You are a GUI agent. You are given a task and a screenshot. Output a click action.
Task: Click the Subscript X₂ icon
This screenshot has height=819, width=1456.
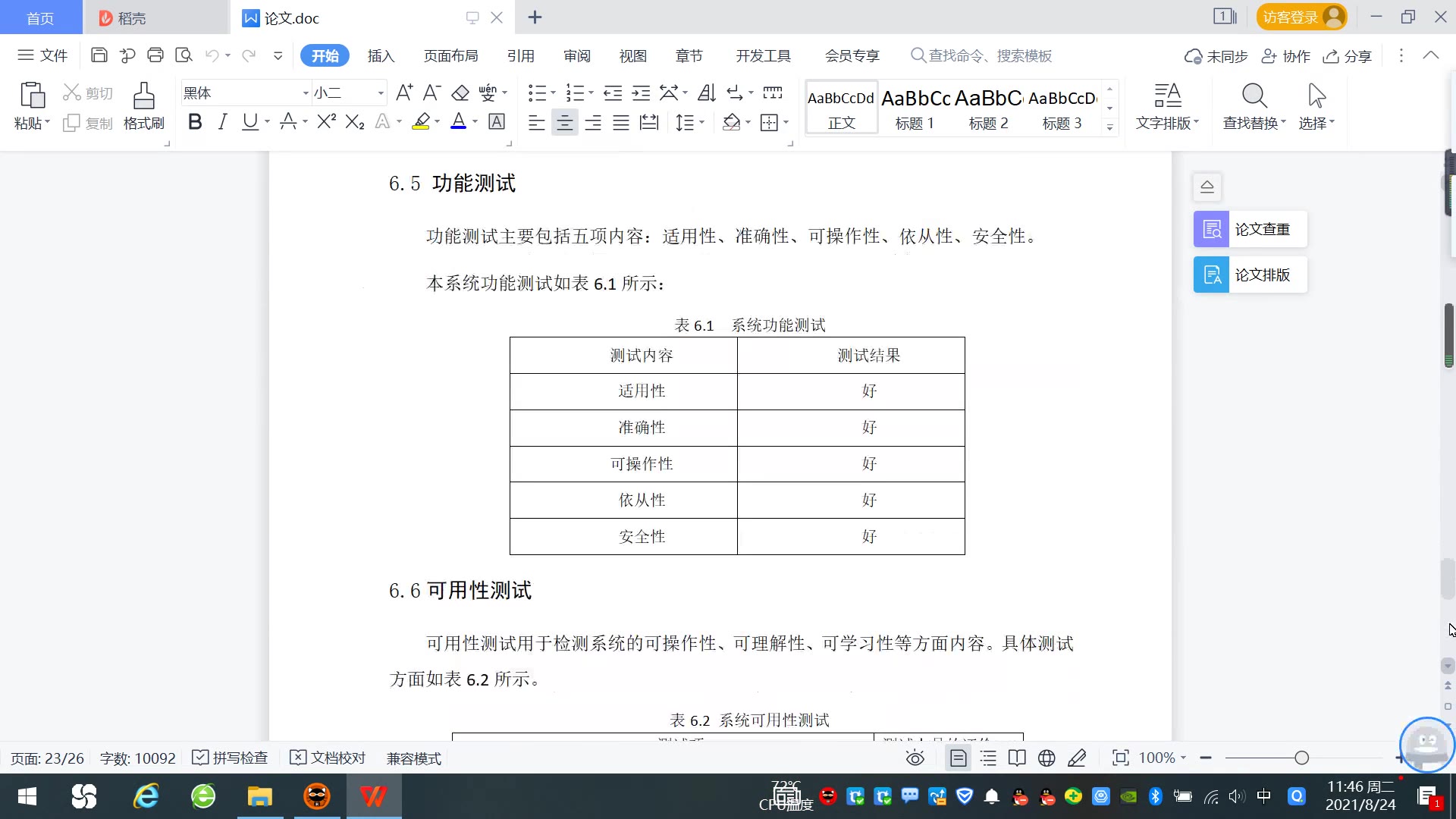point(355,121)
